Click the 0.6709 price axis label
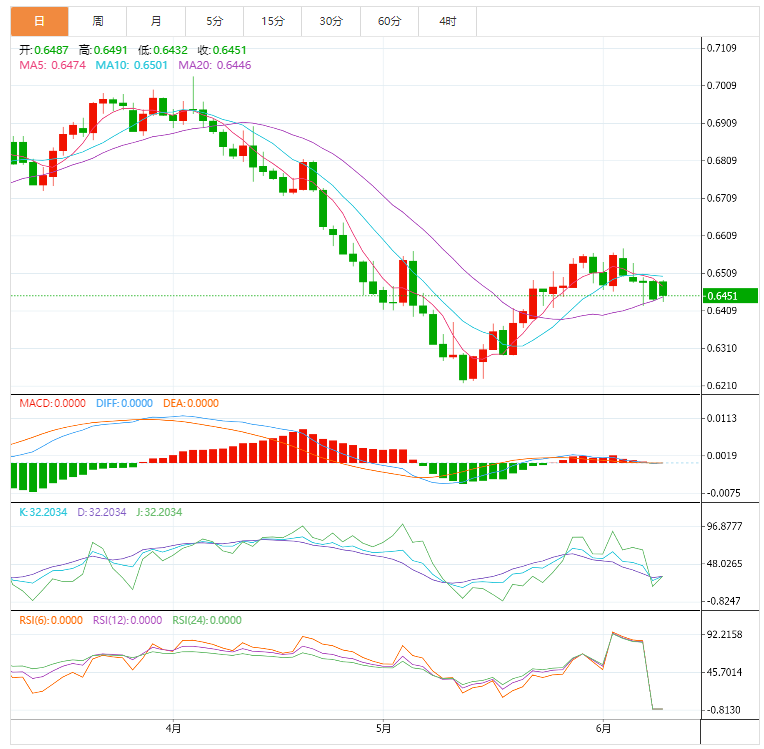Screen dimensions: 764x749 [x=722, y=198]
